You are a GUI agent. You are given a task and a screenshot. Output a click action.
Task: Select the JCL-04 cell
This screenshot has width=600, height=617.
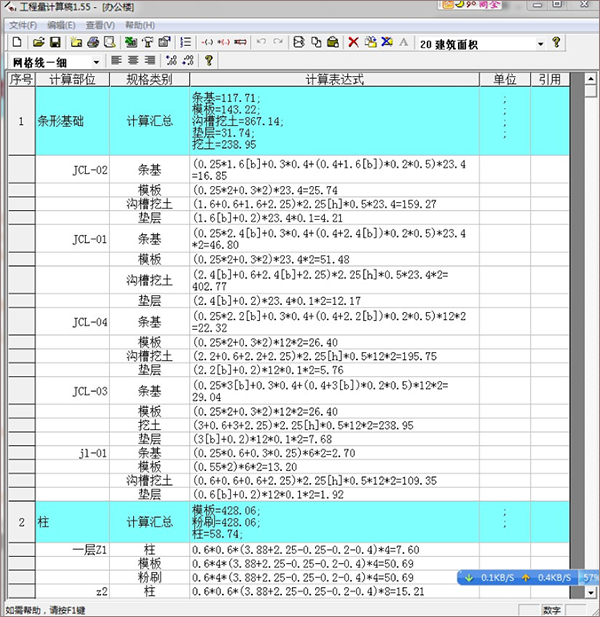click(72, 322)
